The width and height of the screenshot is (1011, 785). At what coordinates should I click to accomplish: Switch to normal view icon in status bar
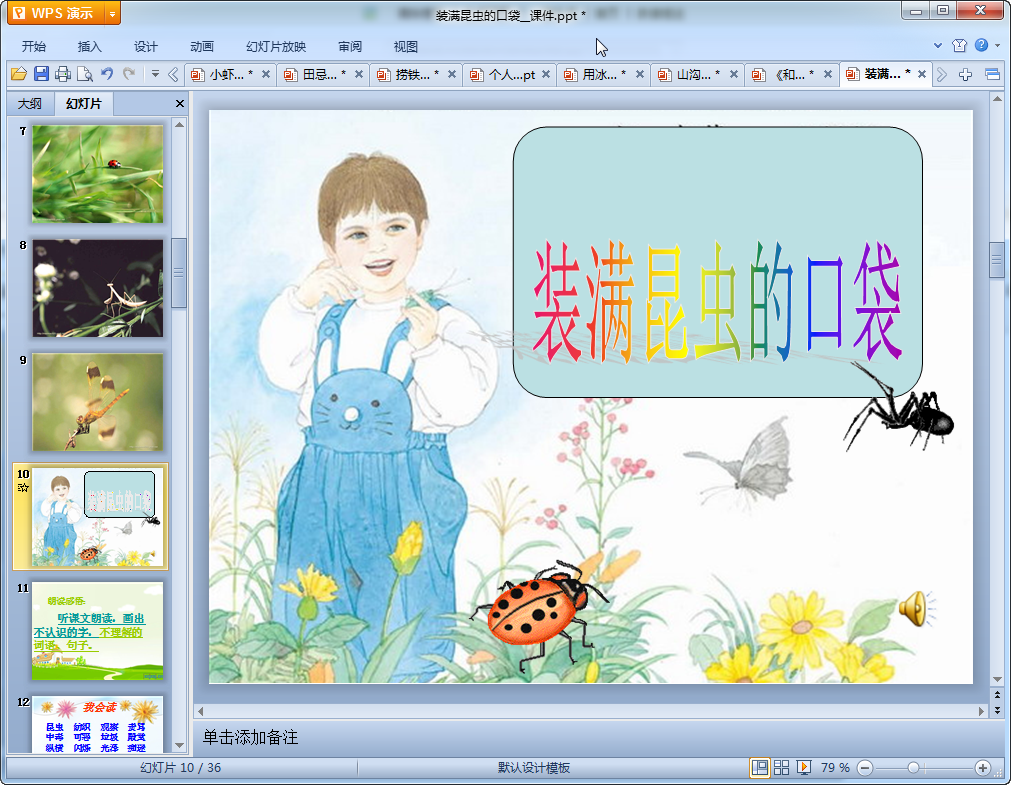click(760, 768)
